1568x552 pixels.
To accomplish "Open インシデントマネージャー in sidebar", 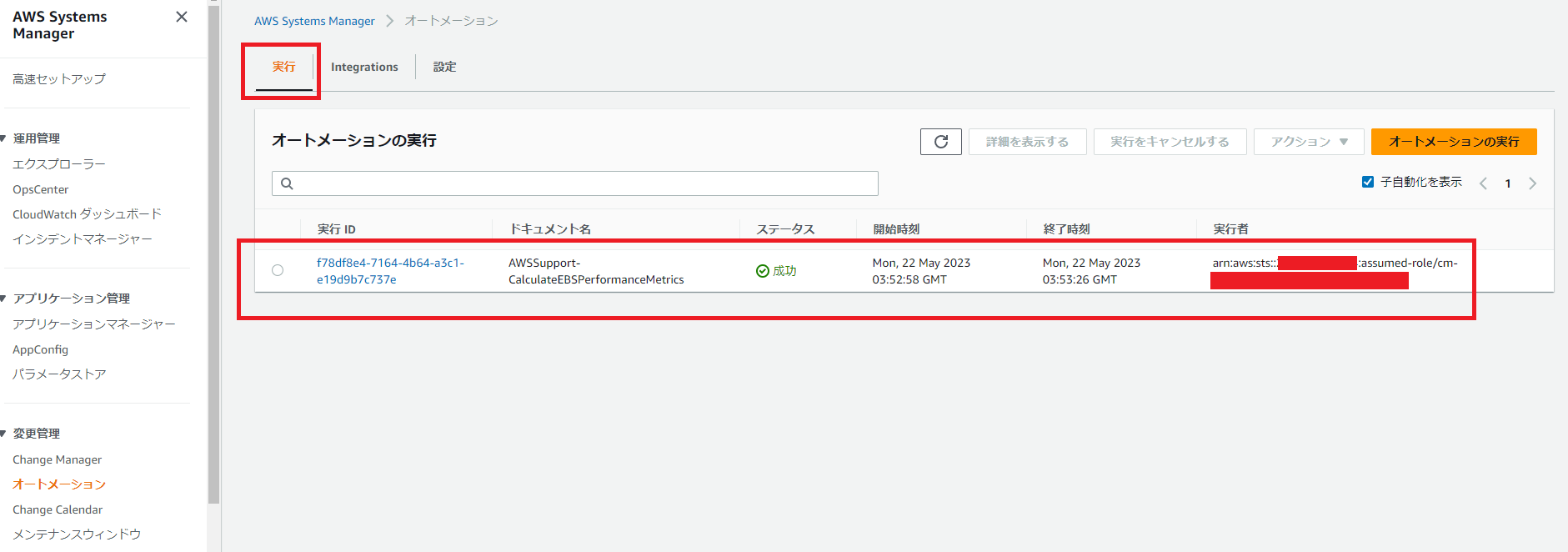I will click(x=83, y=239).
